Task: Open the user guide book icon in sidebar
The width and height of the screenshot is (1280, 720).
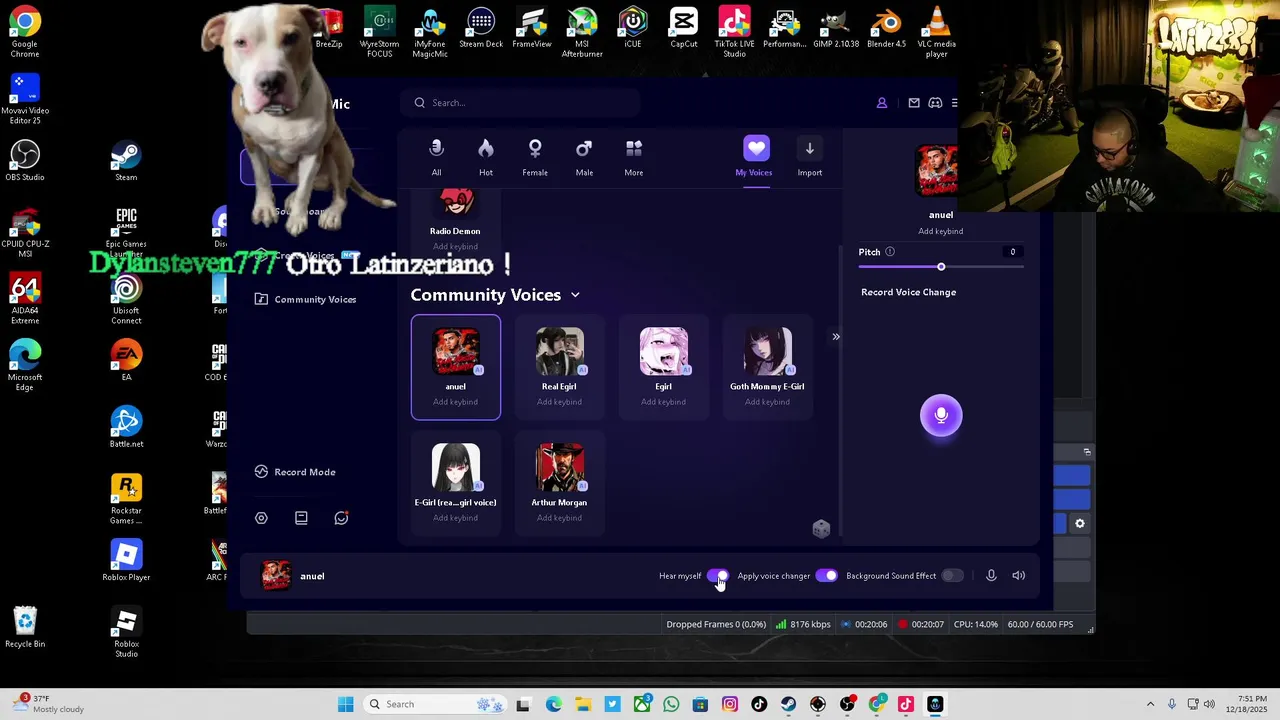Action: coord(301,518)
